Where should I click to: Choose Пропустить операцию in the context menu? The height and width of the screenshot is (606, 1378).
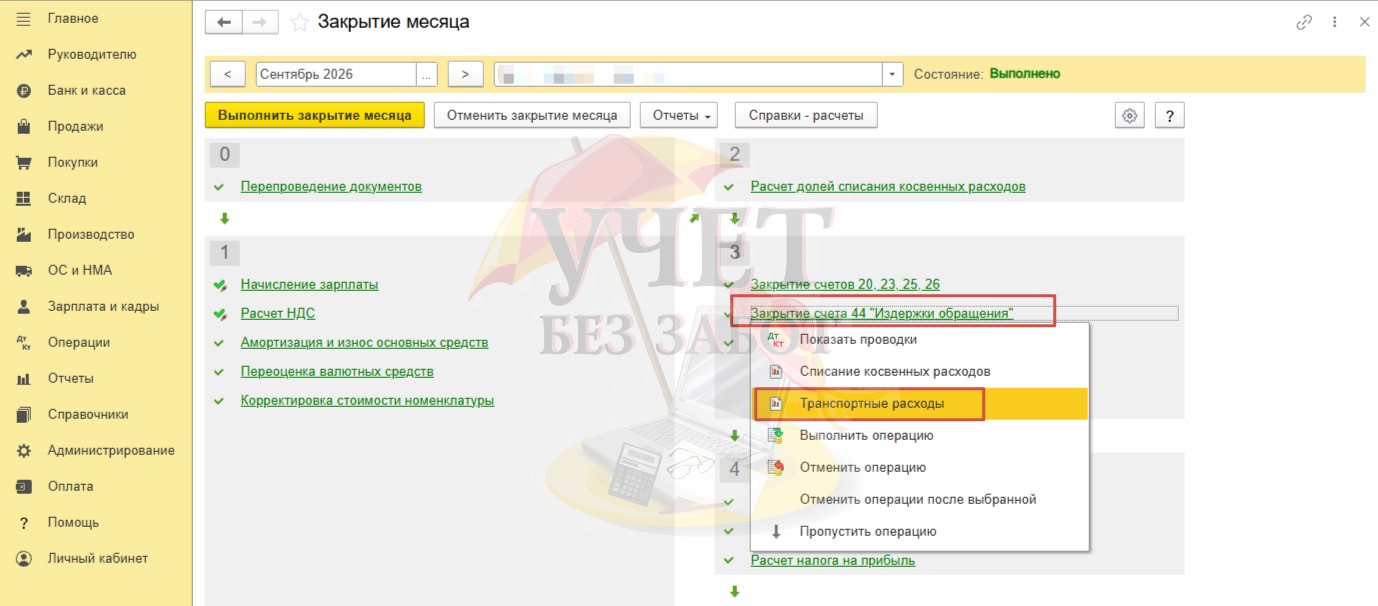tap(919, 532)
